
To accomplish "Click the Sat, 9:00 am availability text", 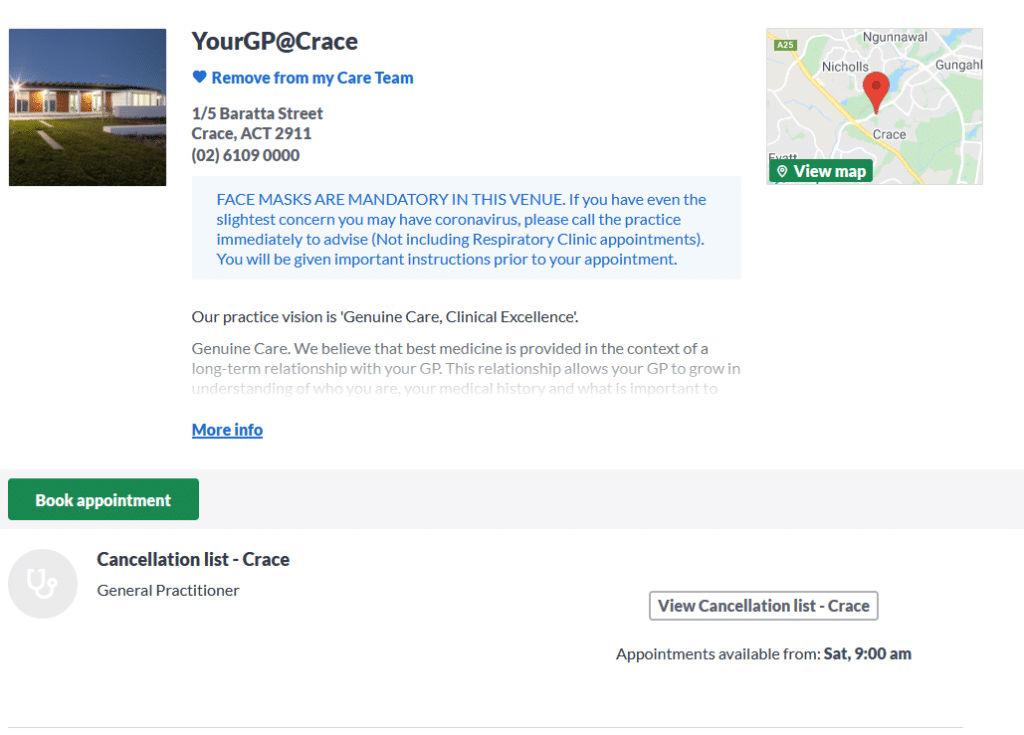I will pyautogui.click(x=867, y=654).
